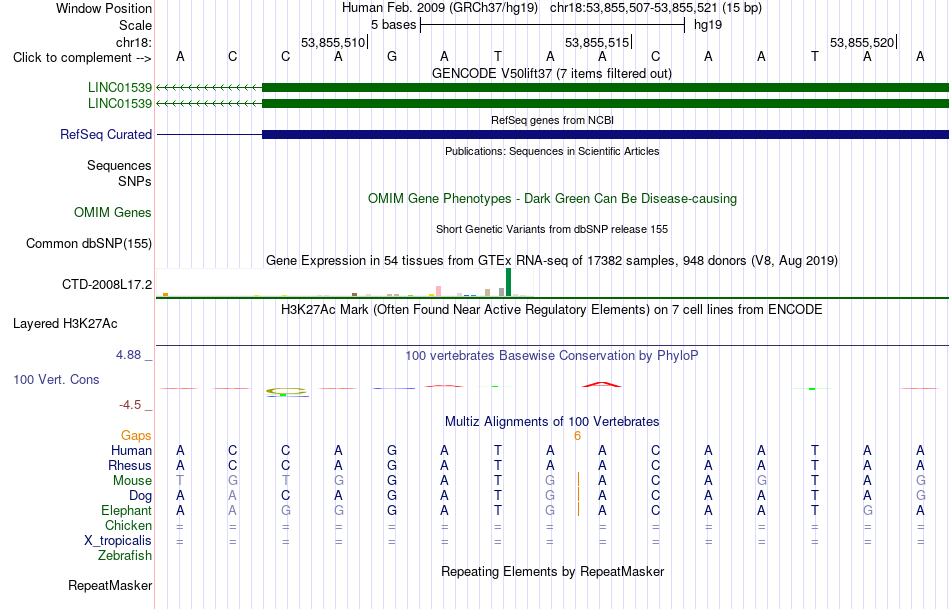Image resolution: width=950 pixels, height=609 pixels.
Task: Click the red PhyloP conservation peak
Action: (602, 384)
